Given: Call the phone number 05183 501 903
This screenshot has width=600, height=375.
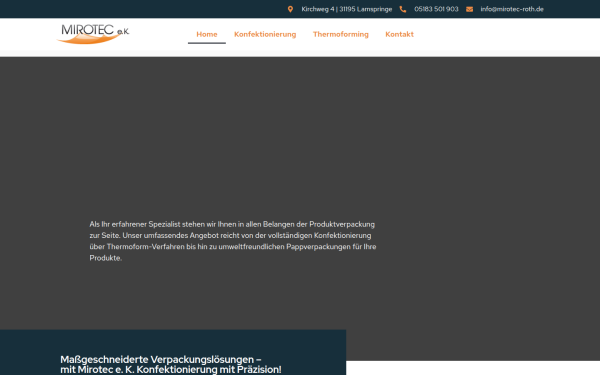Looking at the screenshot, I should [x=436, y=9].
